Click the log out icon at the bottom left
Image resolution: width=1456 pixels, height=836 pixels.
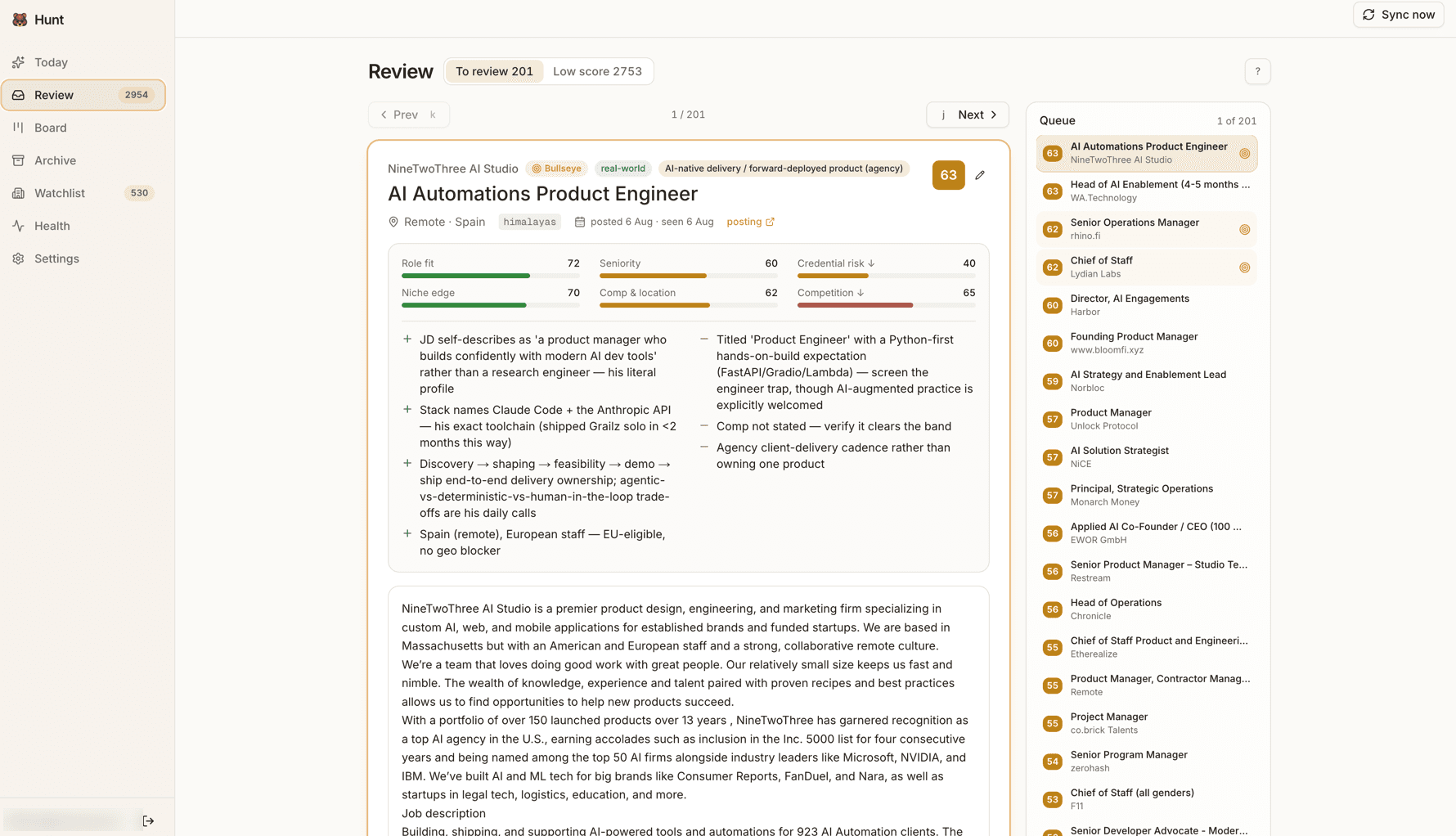pos(148,820)
